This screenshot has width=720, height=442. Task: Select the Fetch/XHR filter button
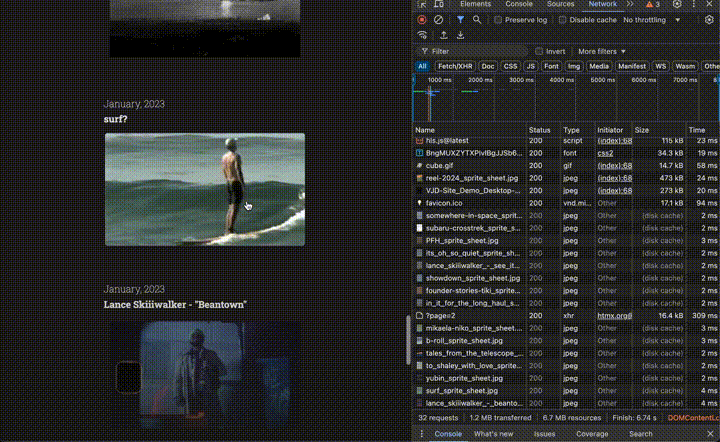pos(455,66)
